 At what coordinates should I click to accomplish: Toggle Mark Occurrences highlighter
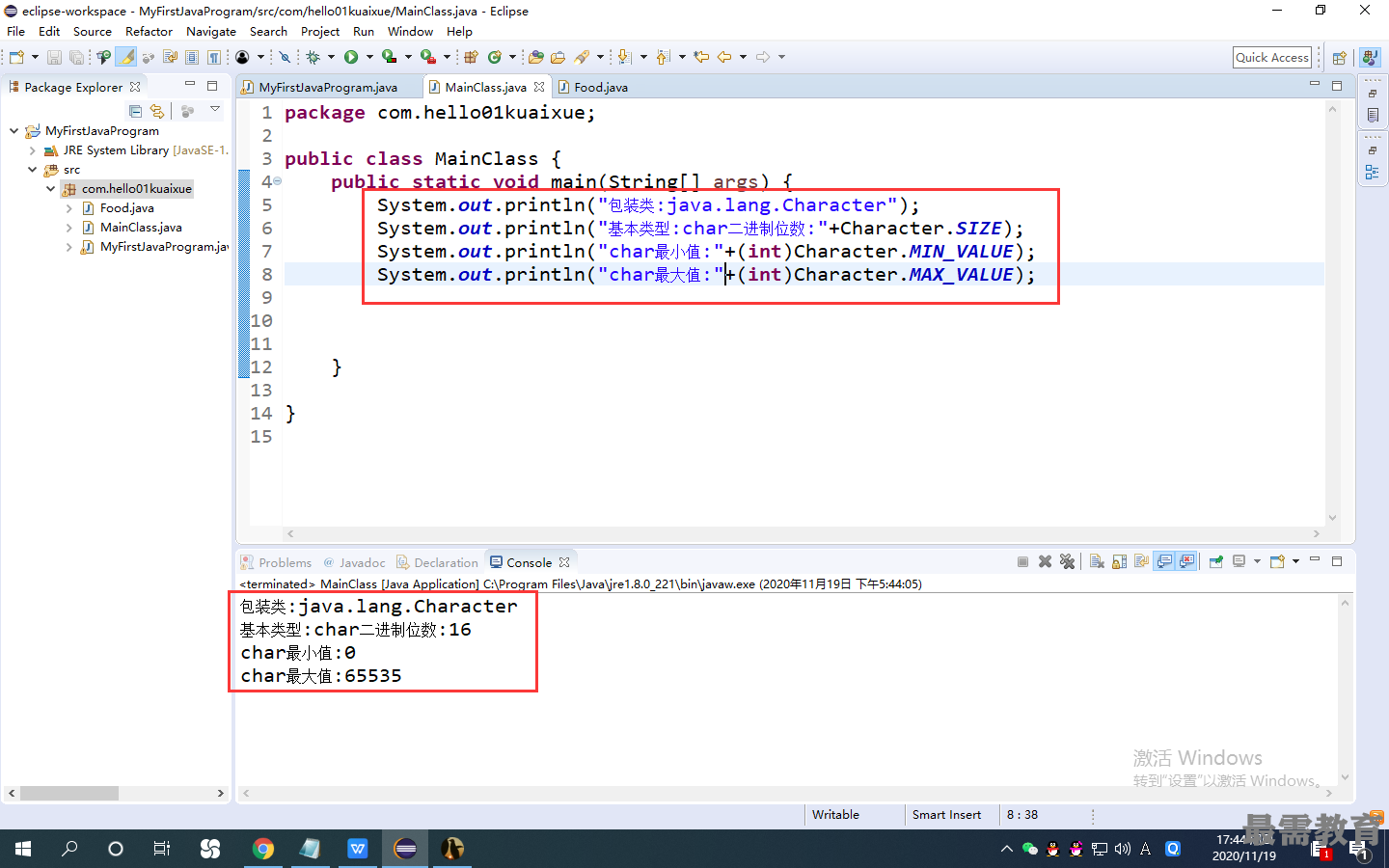point(126,57)
